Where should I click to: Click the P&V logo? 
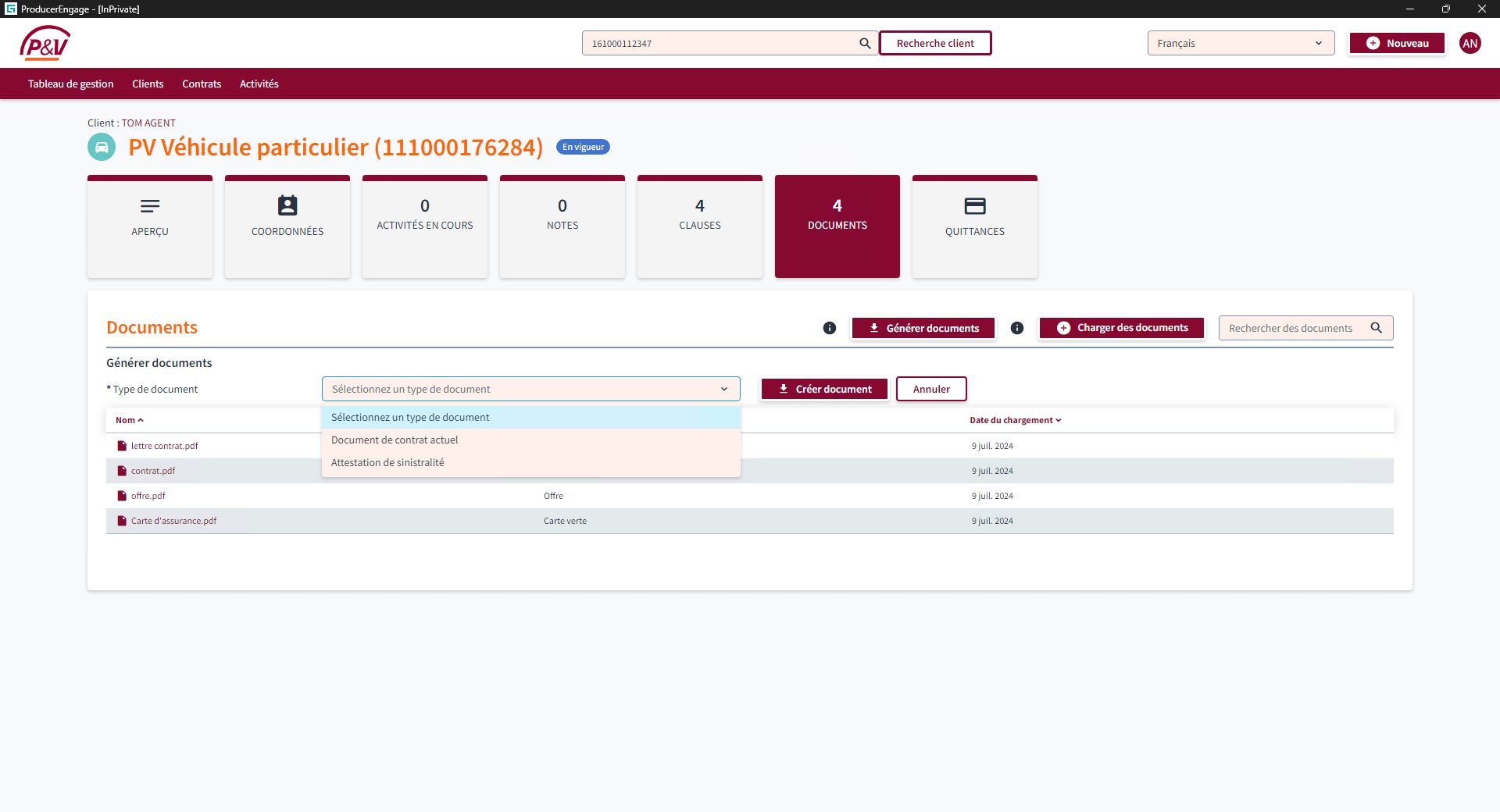click(45, 43)
